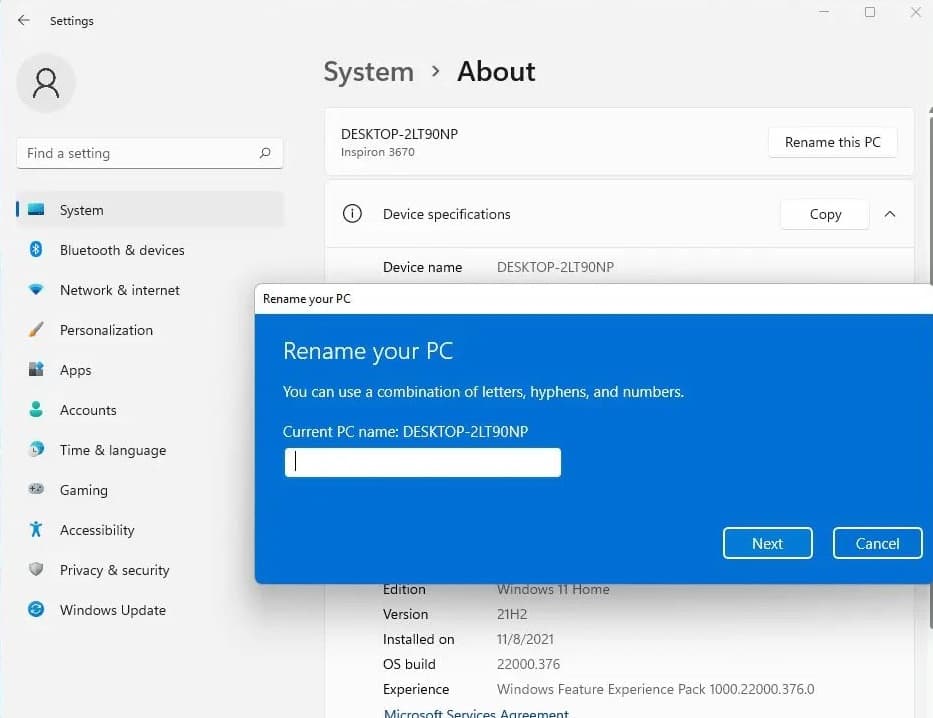Click the Personalization paintbrush icon

click(36, 330)
